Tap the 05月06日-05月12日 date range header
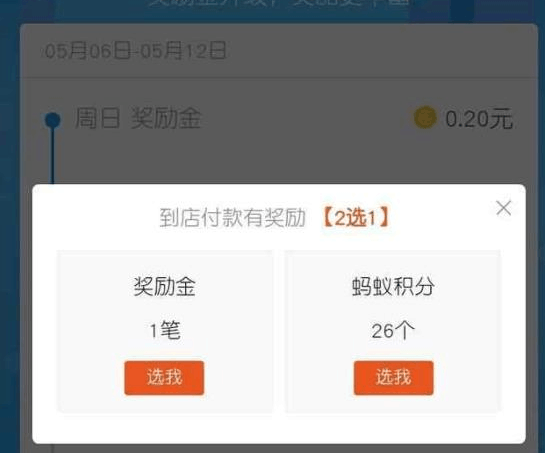545x453 pixels. (x=136, y=51)
